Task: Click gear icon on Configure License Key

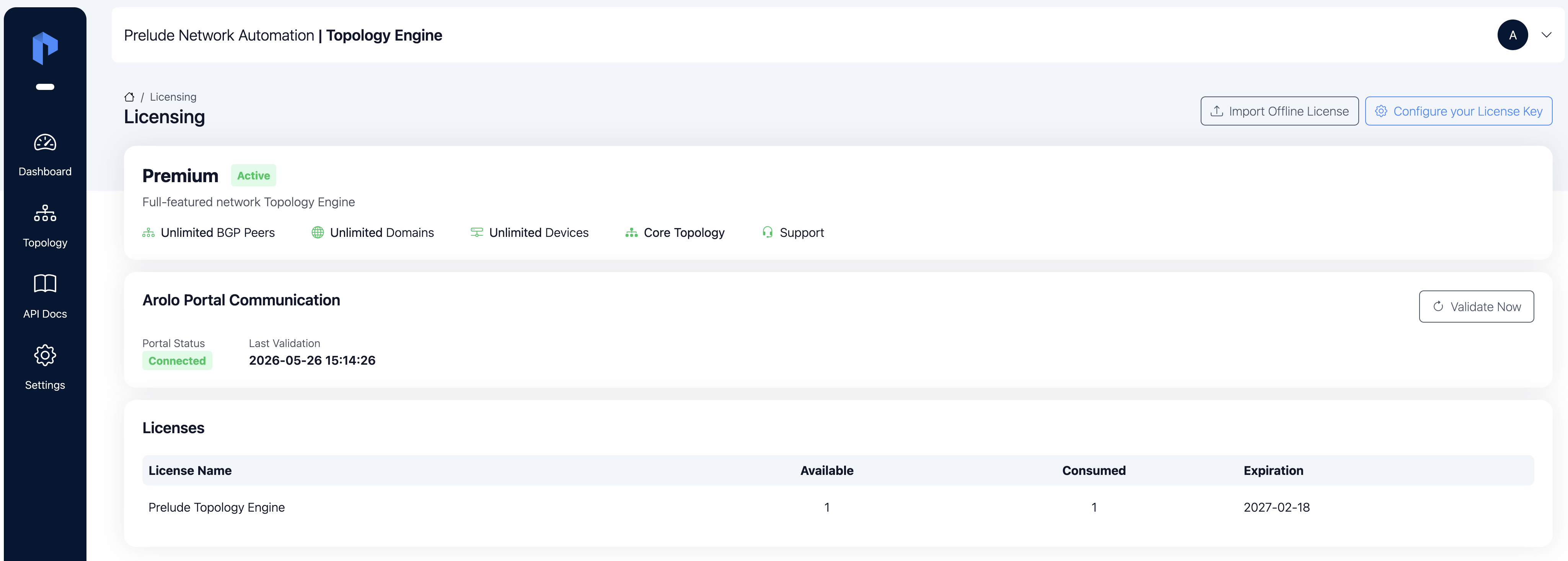Action: tap(1381, 111)
